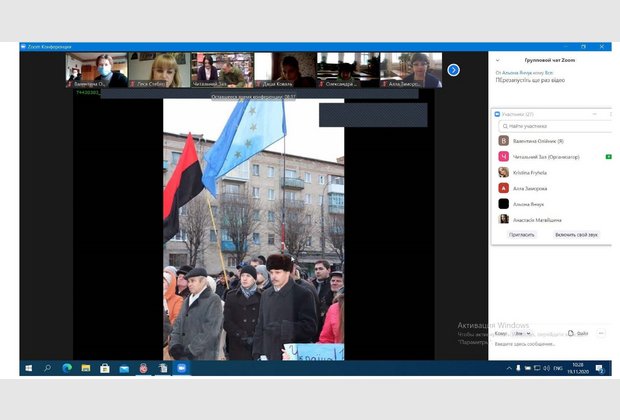The image size is (620, 420).
Task: Expand the participants panel options arrow
Action: [596, 114]
